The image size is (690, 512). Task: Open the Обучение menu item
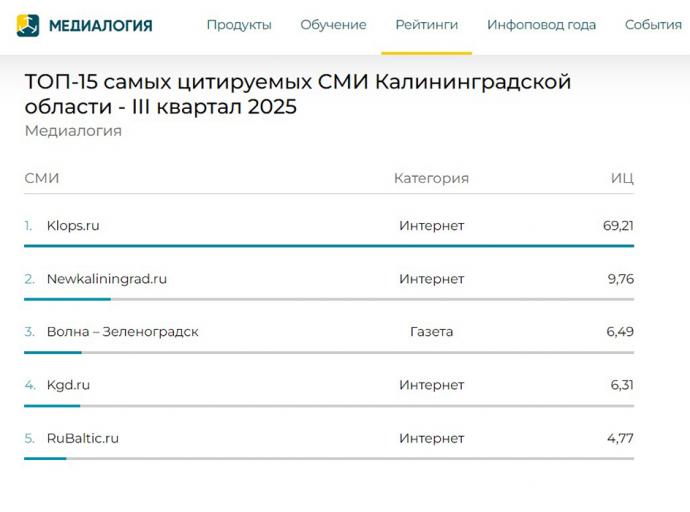(x=333, y=25)
